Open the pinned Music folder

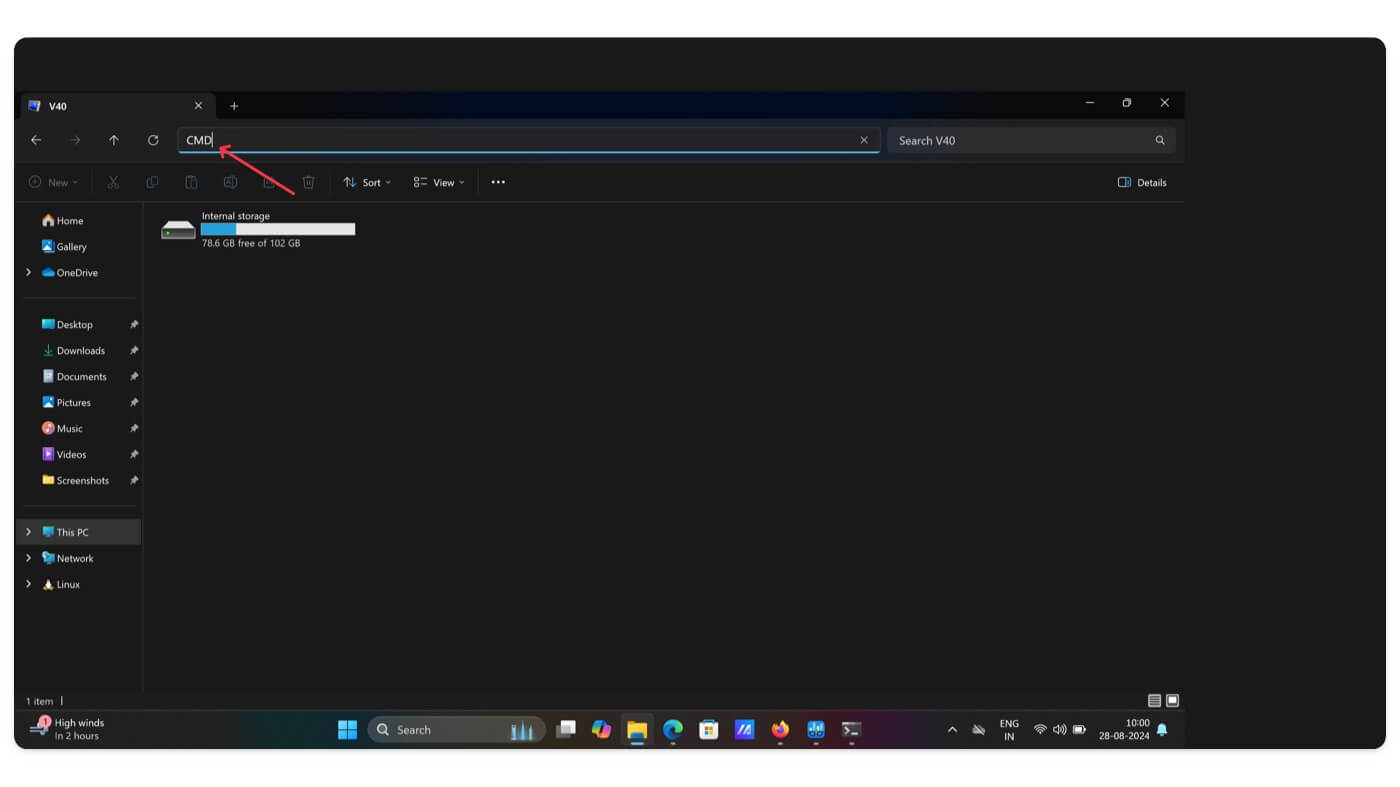click(62, 429)
